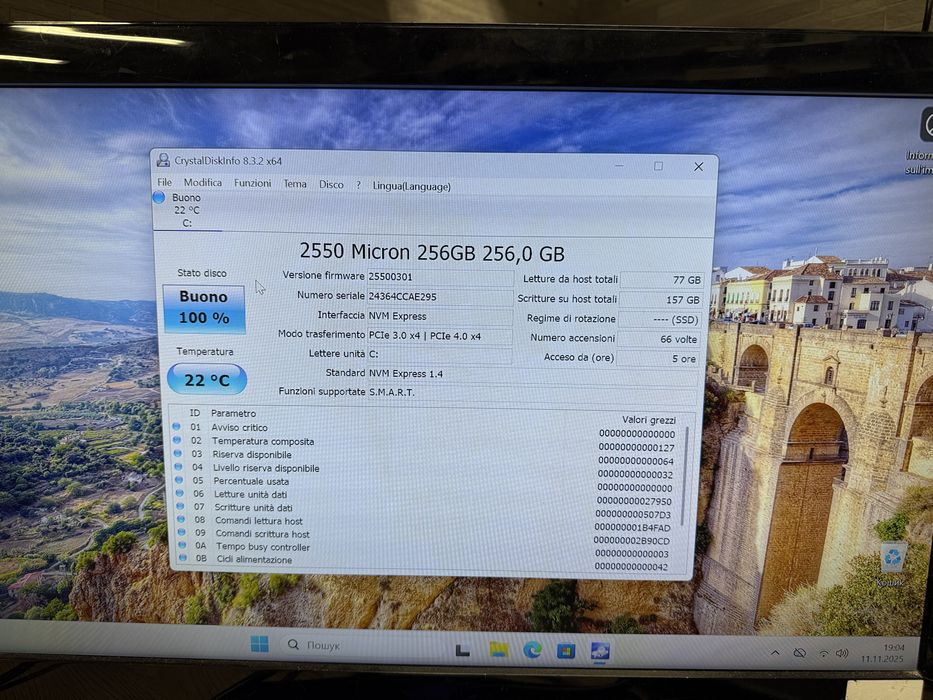This screenshot has width=933, height=700.
Task: Select the 08 Comandi lettura host row
Action: tap(426, 523)
